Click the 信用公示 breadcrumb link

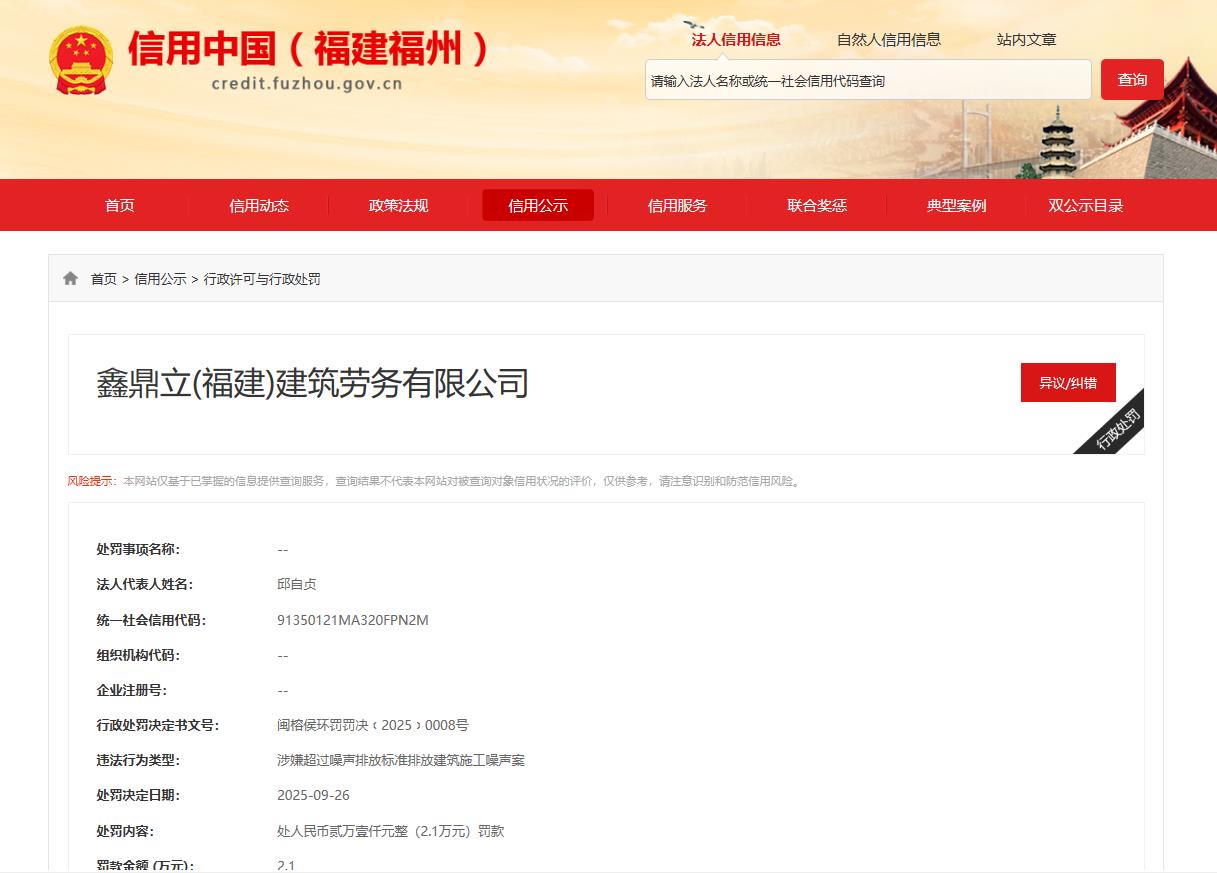tap(160, 279)
